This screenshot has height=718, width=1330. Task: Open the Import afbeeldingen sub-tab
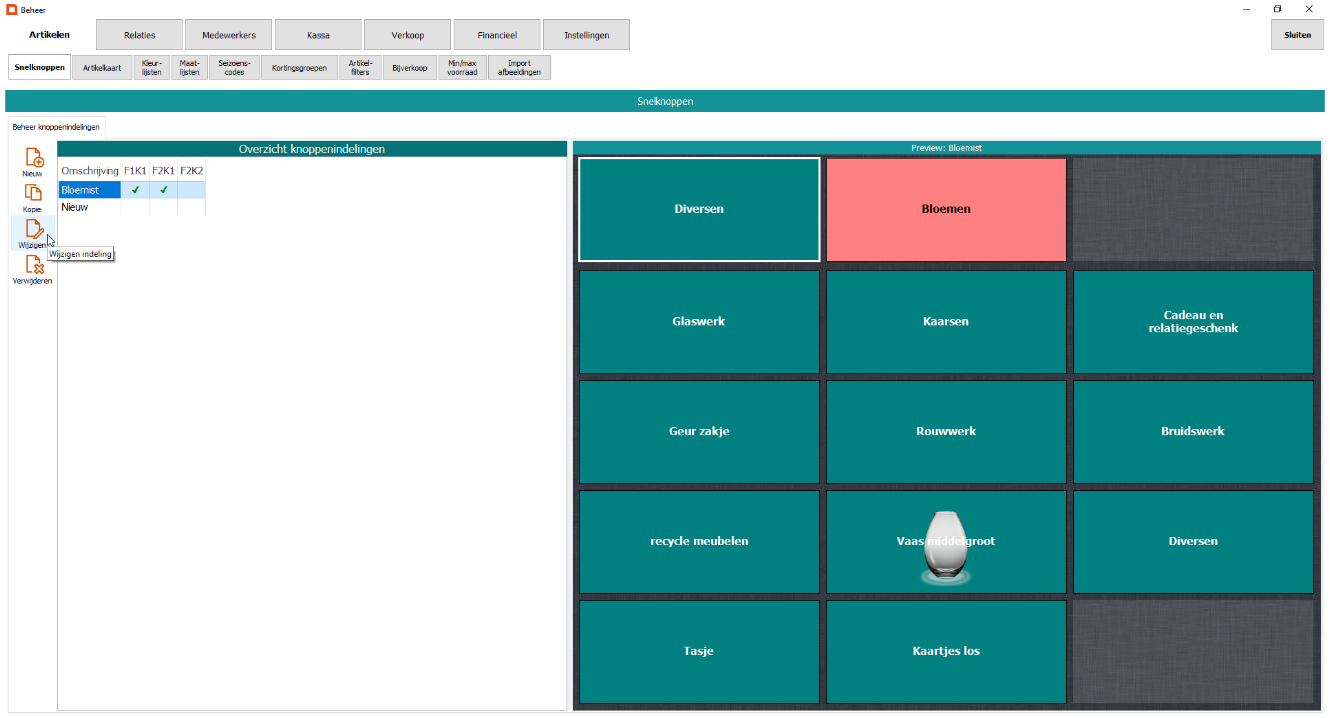tap(519, 68)
